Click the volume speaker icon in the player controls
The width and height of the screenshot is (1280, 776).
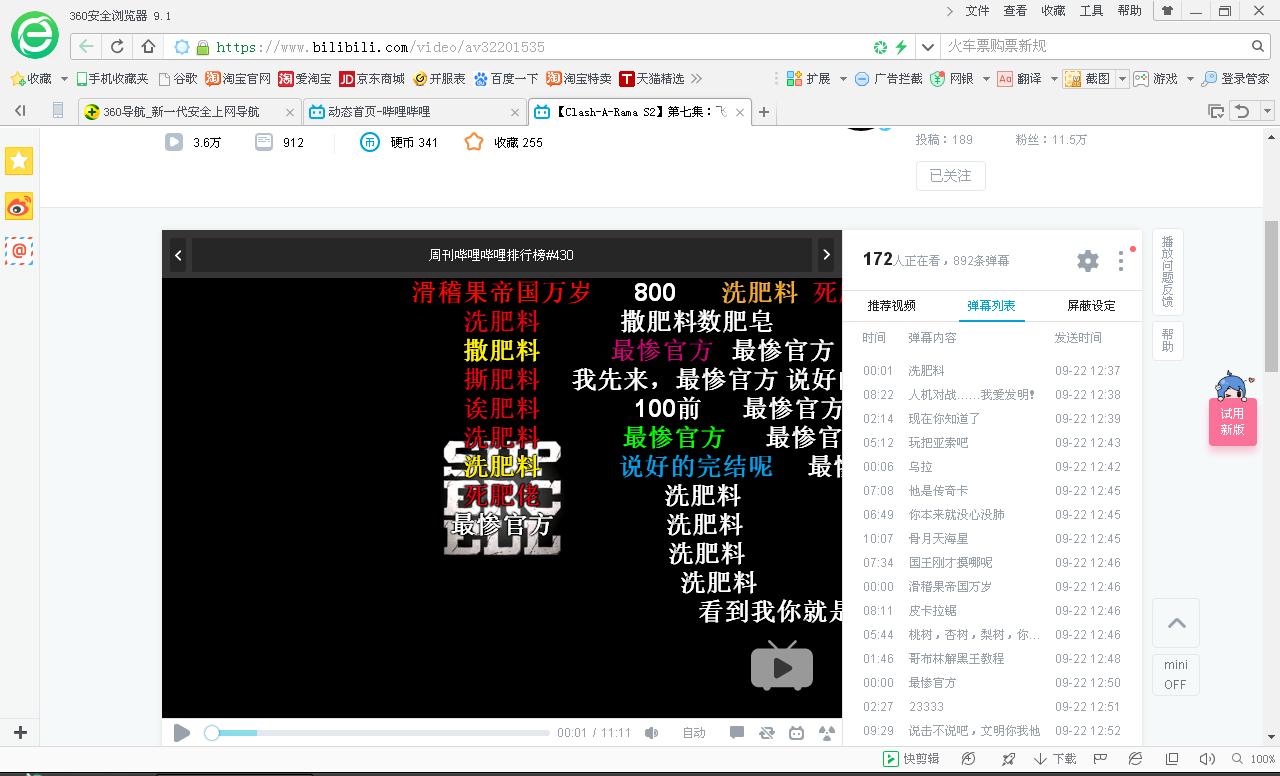point(652,733)
